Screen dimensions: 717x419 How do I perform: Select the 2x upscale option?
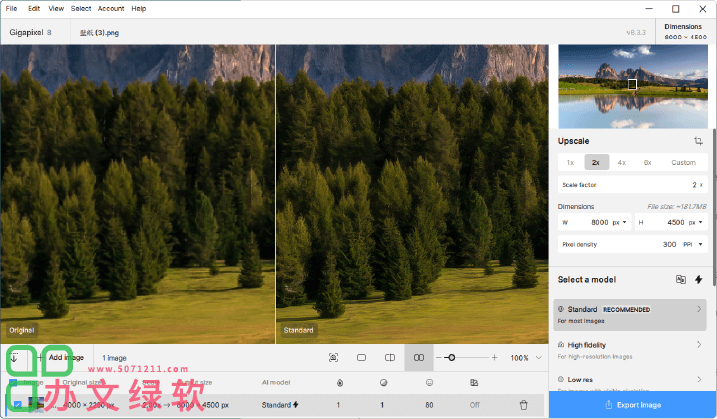click(596, 162)
